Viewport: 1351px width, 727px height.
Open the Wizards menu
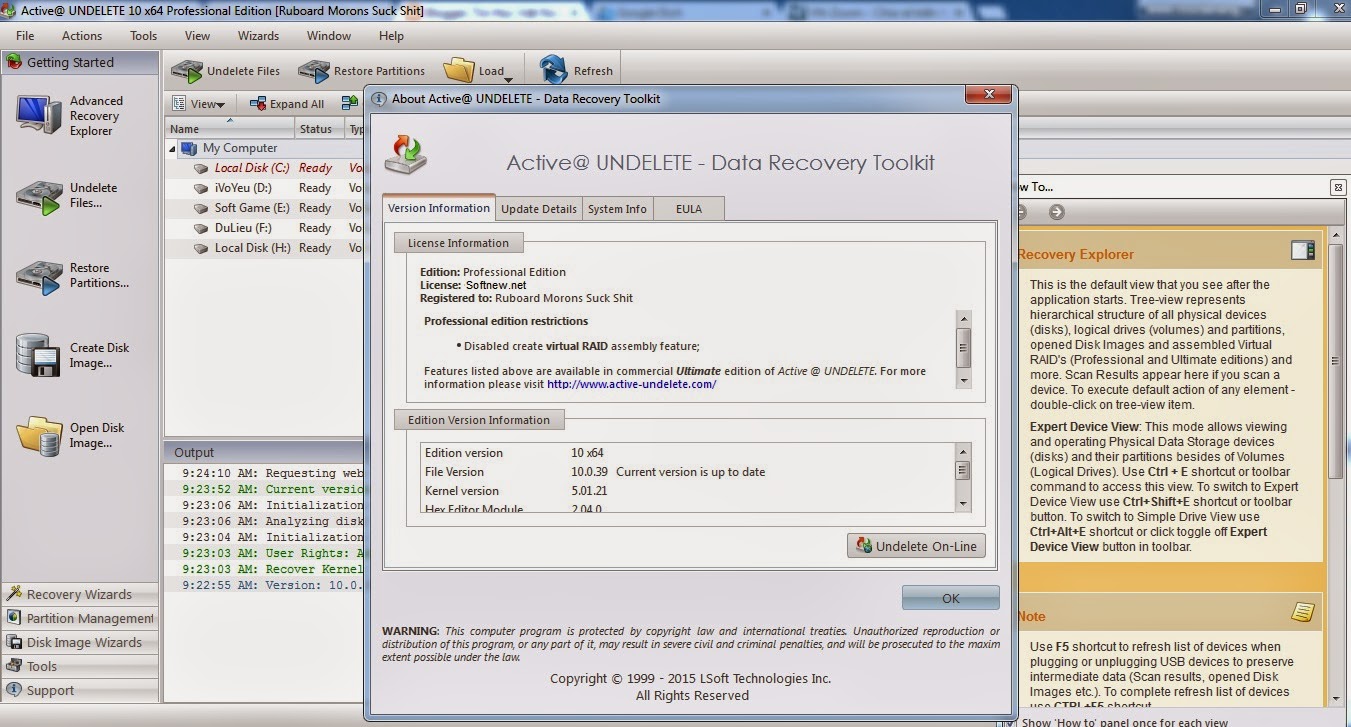(259, 36)
